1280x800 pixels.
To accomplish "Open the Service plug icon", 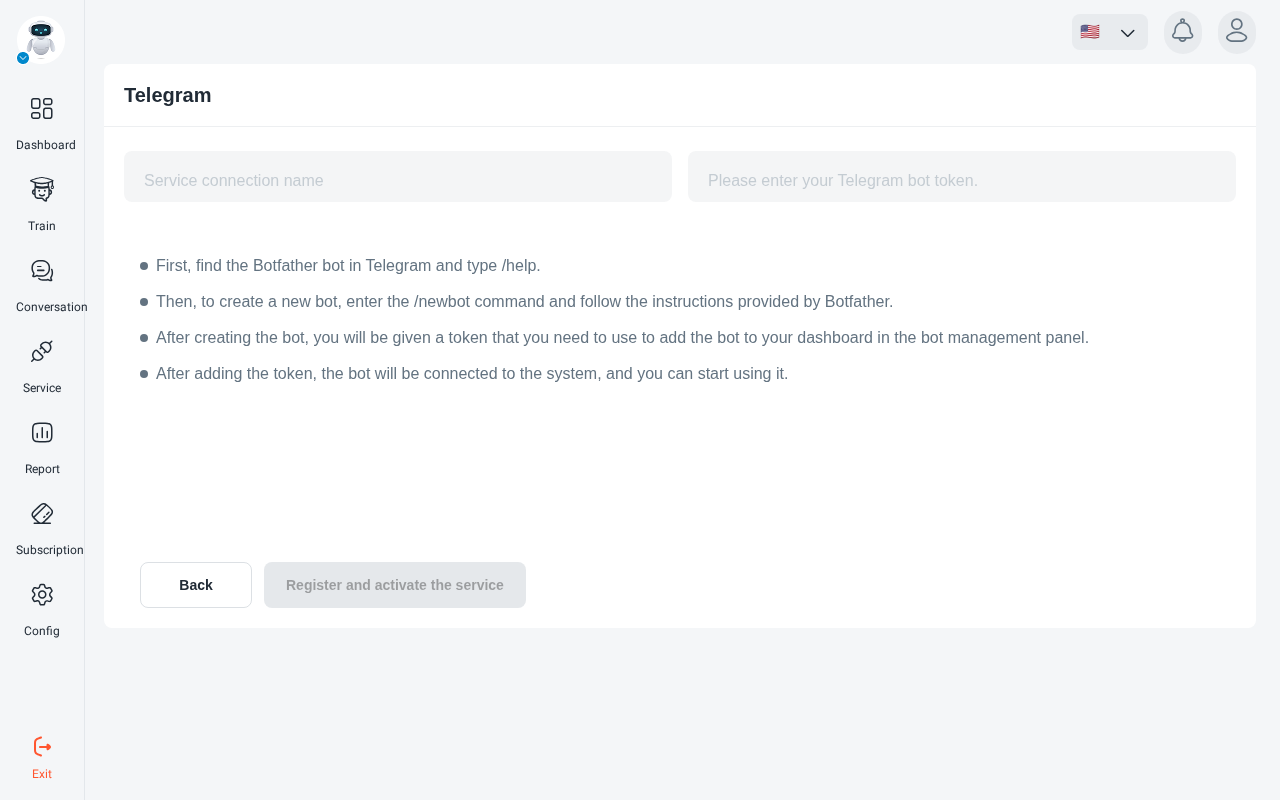I will (42, 351).
